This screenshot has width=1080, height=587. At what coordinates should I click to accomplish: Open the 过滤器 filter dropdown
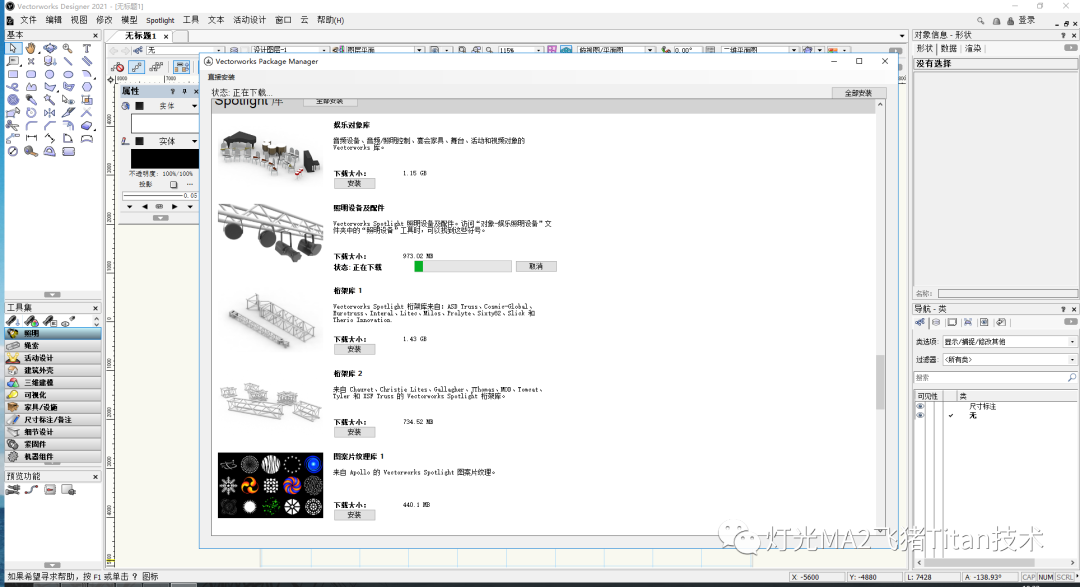[1009, 360]
